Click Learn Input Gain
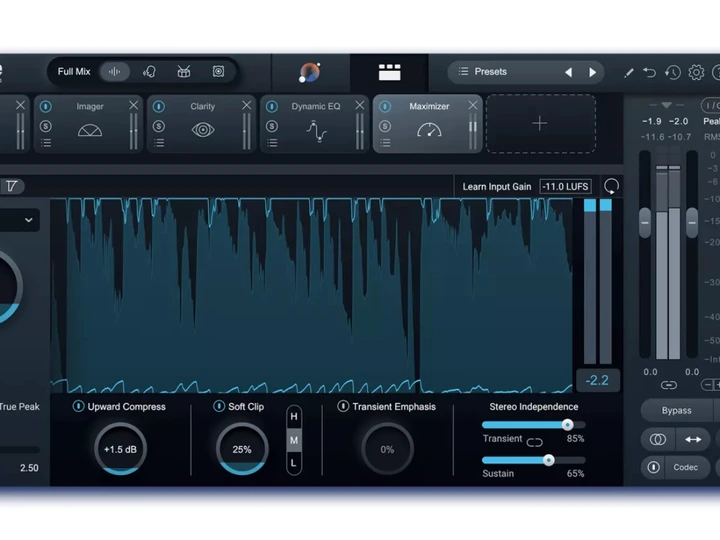 496,187
